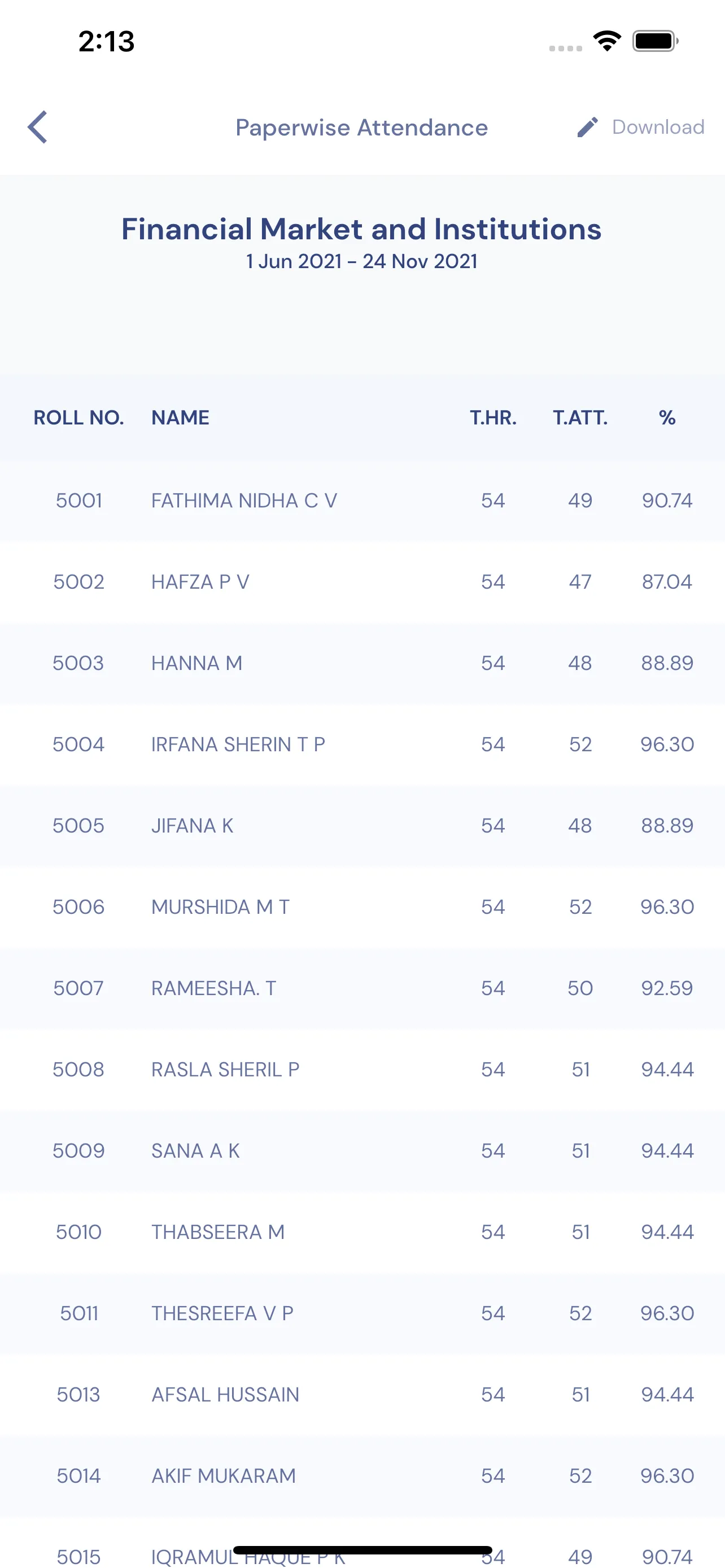
Task: Select THESREEFA V P row
Action: (362, 1313)
